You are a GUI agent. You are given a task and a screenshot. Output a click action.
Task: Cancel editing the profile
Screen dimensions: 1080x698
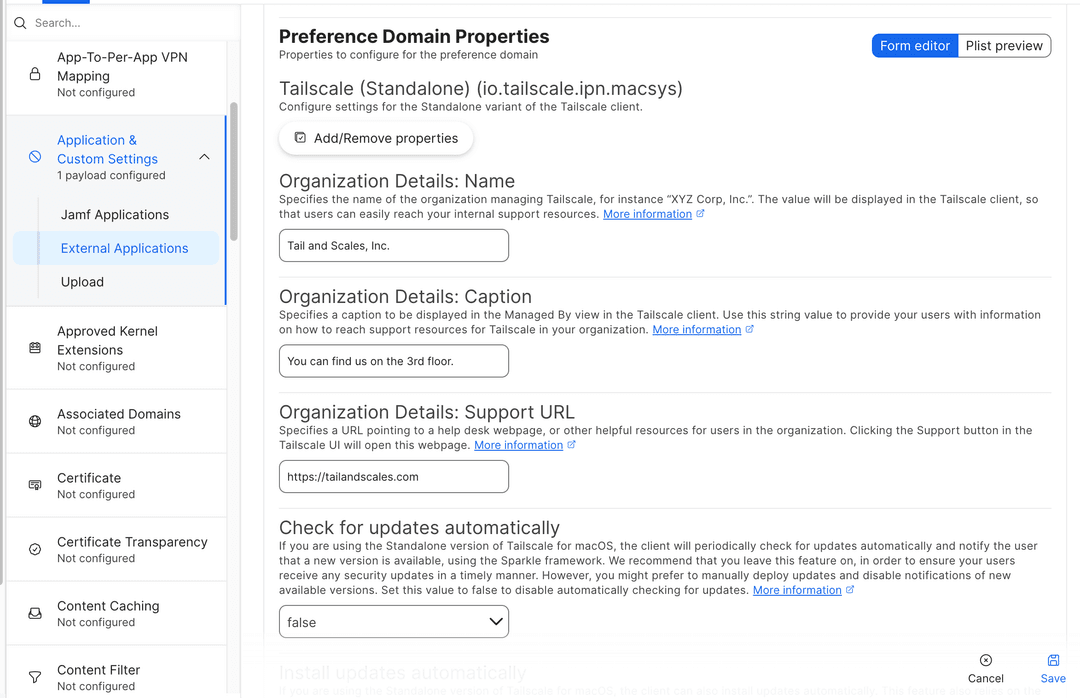[986, 669]
